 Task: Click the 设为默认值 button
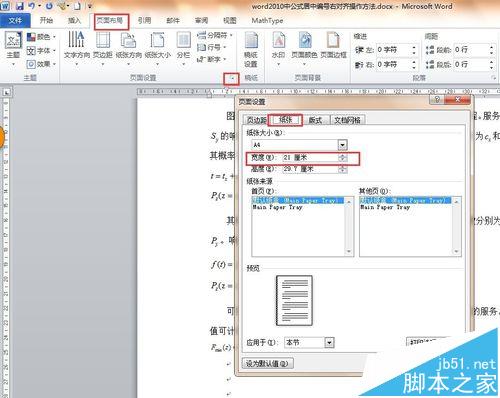tap(268, 363)
